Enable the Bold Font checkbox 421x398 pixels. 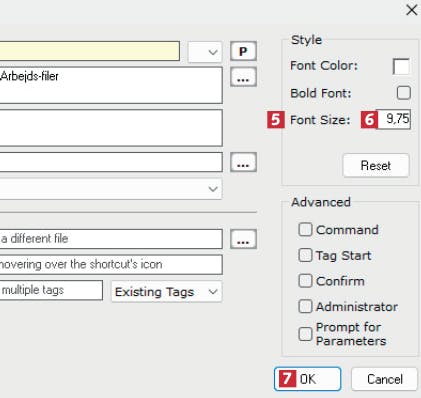click(x=403, y=93)
